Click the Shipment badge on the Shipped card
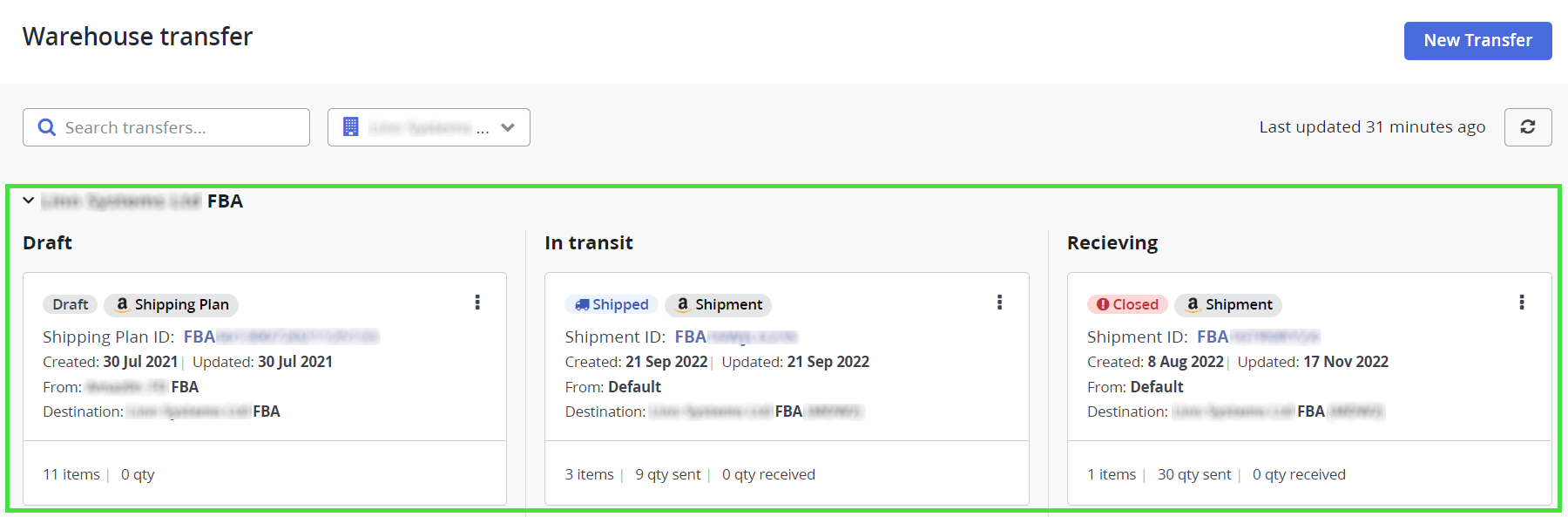Image resolution: width=1568 pixels, height=517 pixels. coord(718,304)
